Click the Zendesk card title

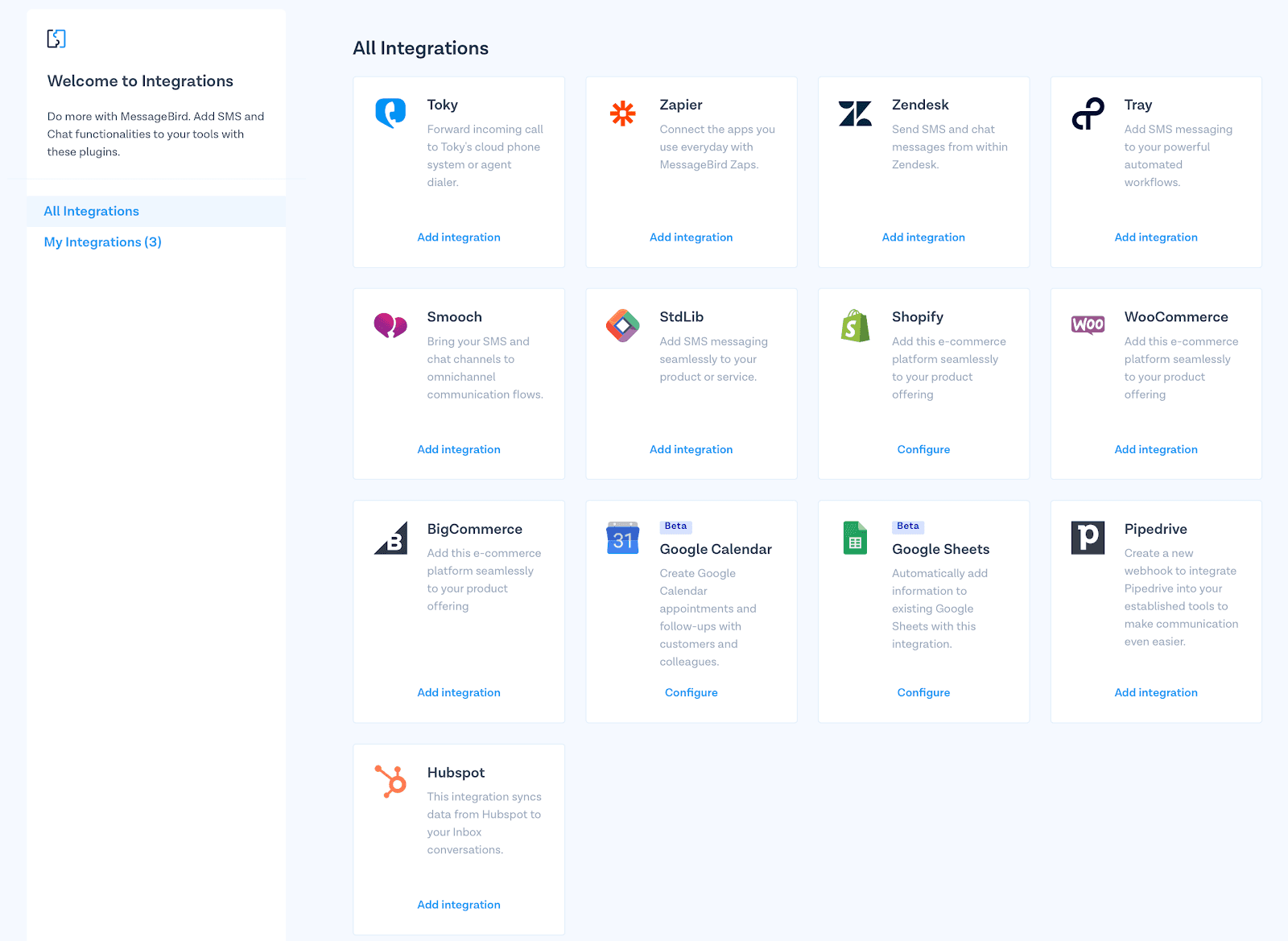pyautogui.click(x=920, y=105)
